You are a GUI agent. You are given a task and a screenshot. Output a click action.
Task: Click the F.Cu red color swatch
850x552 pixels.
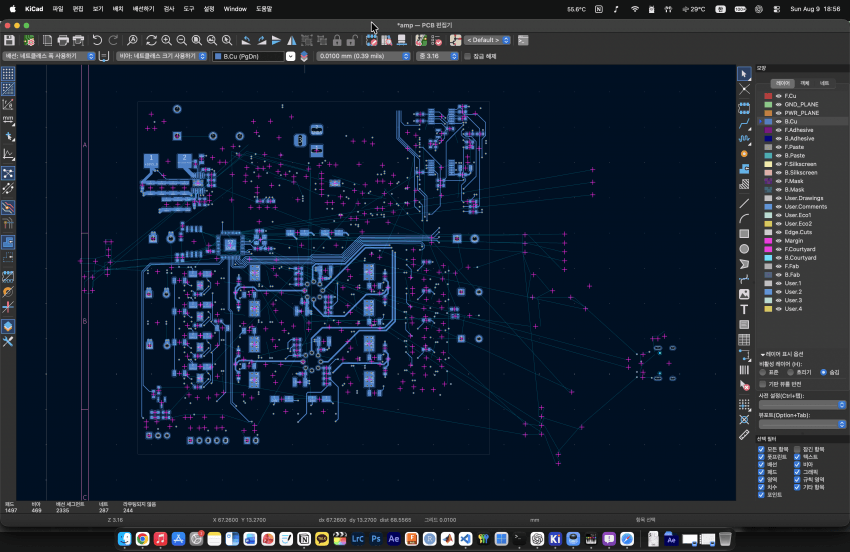768,96
